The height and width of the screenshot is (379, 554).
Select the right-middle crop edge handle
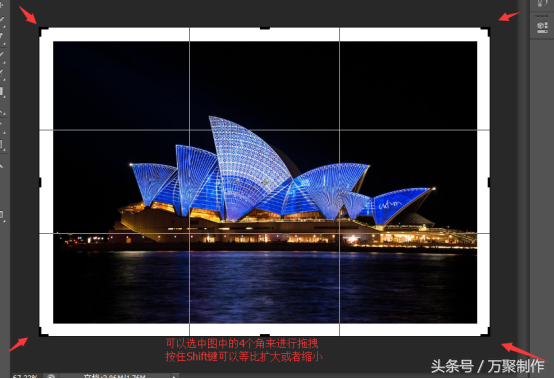tap(489, 183)
